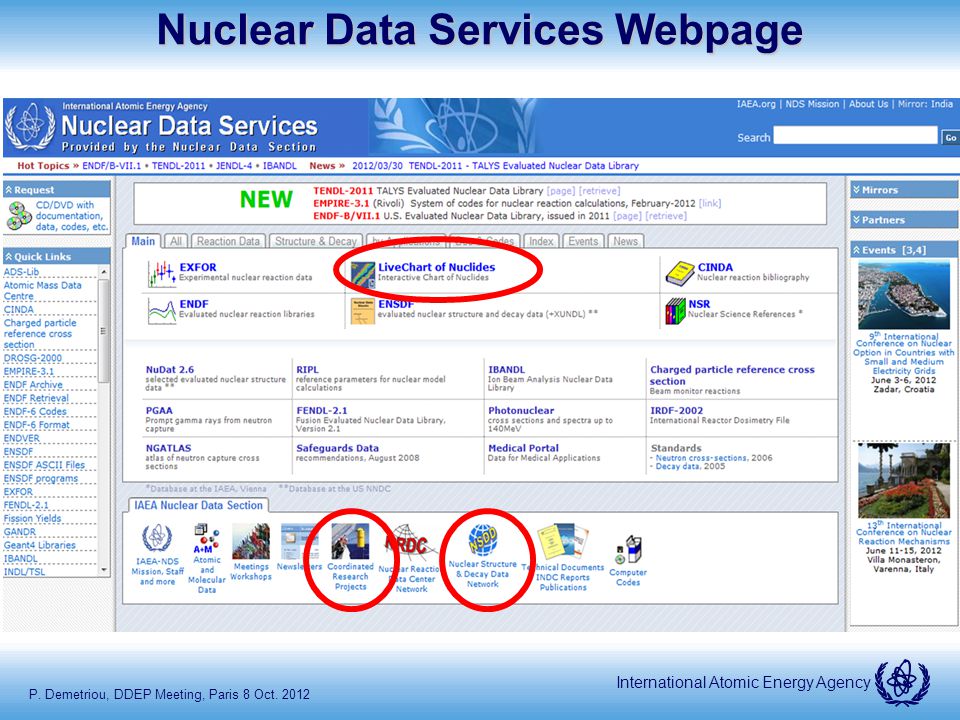Open the Medical Portal link
The width and height of the screenshot is (960, 720).
click(x=523, y=448)
